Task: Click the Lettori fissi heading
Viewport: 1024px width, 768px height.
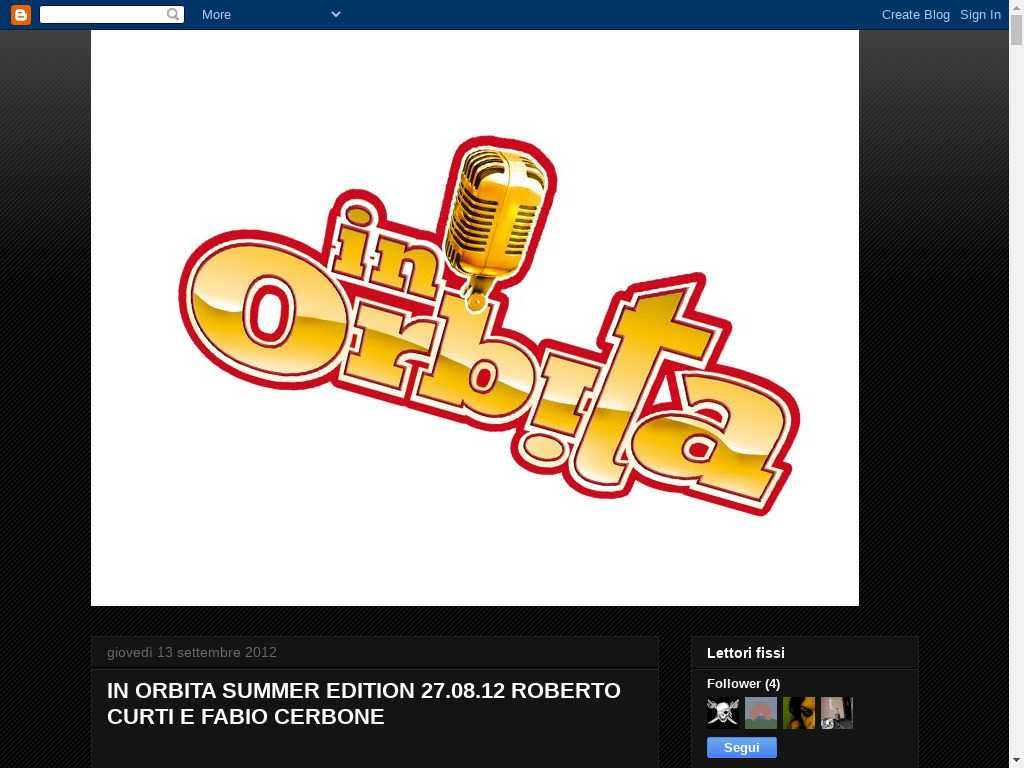Action: click(746, 653)
